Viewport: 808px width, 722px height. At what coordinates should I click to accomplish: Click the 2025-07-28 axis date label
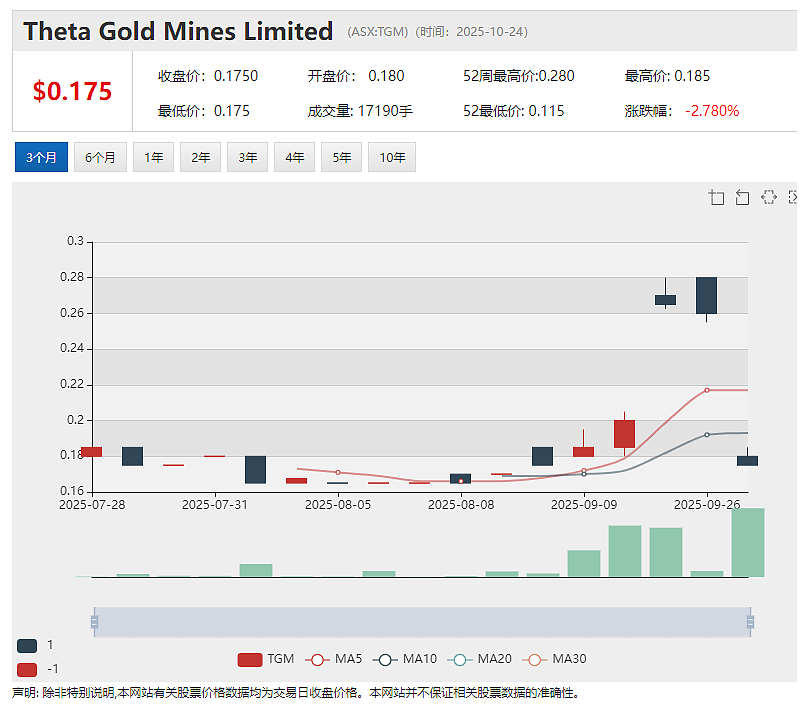coord(92,505)
